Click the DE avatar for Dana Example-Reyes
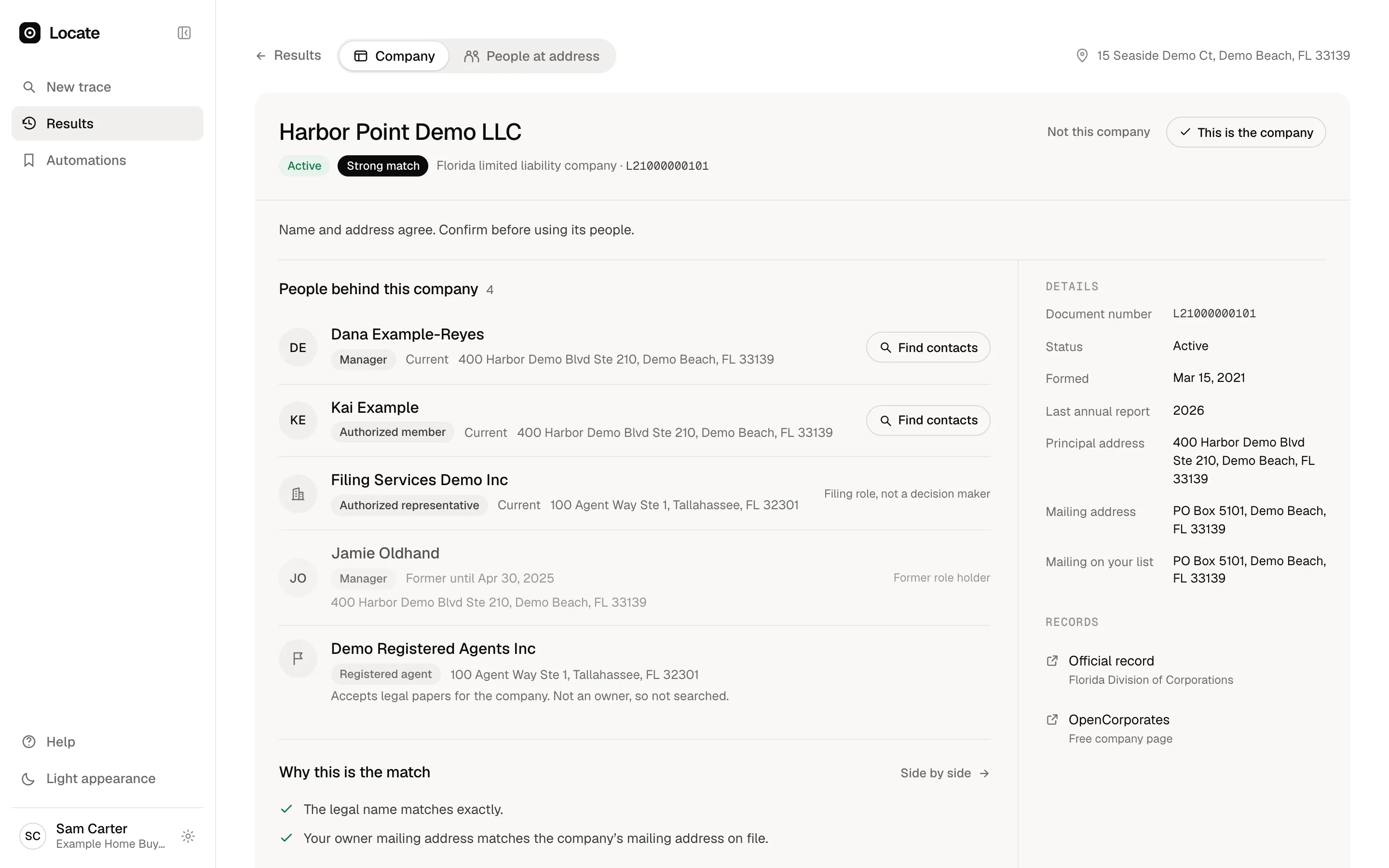Image resolution: width=1389 pixels, height=868 pixels. pyautogui.click(x=298, y=347)
